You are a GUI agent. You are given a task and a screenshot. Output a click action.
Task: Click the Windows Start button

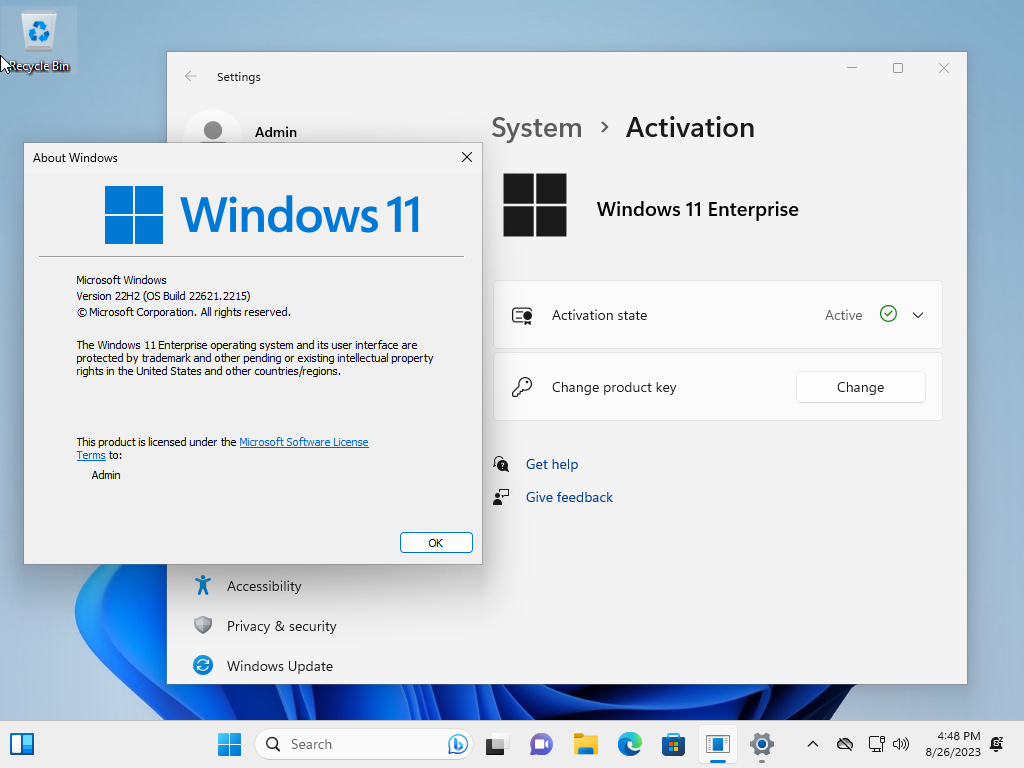(229, 744)
